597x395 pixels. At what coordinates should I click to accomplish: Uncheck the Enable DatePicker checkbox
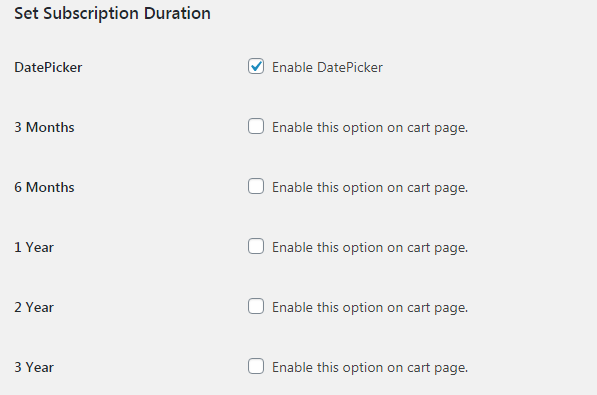256,66
